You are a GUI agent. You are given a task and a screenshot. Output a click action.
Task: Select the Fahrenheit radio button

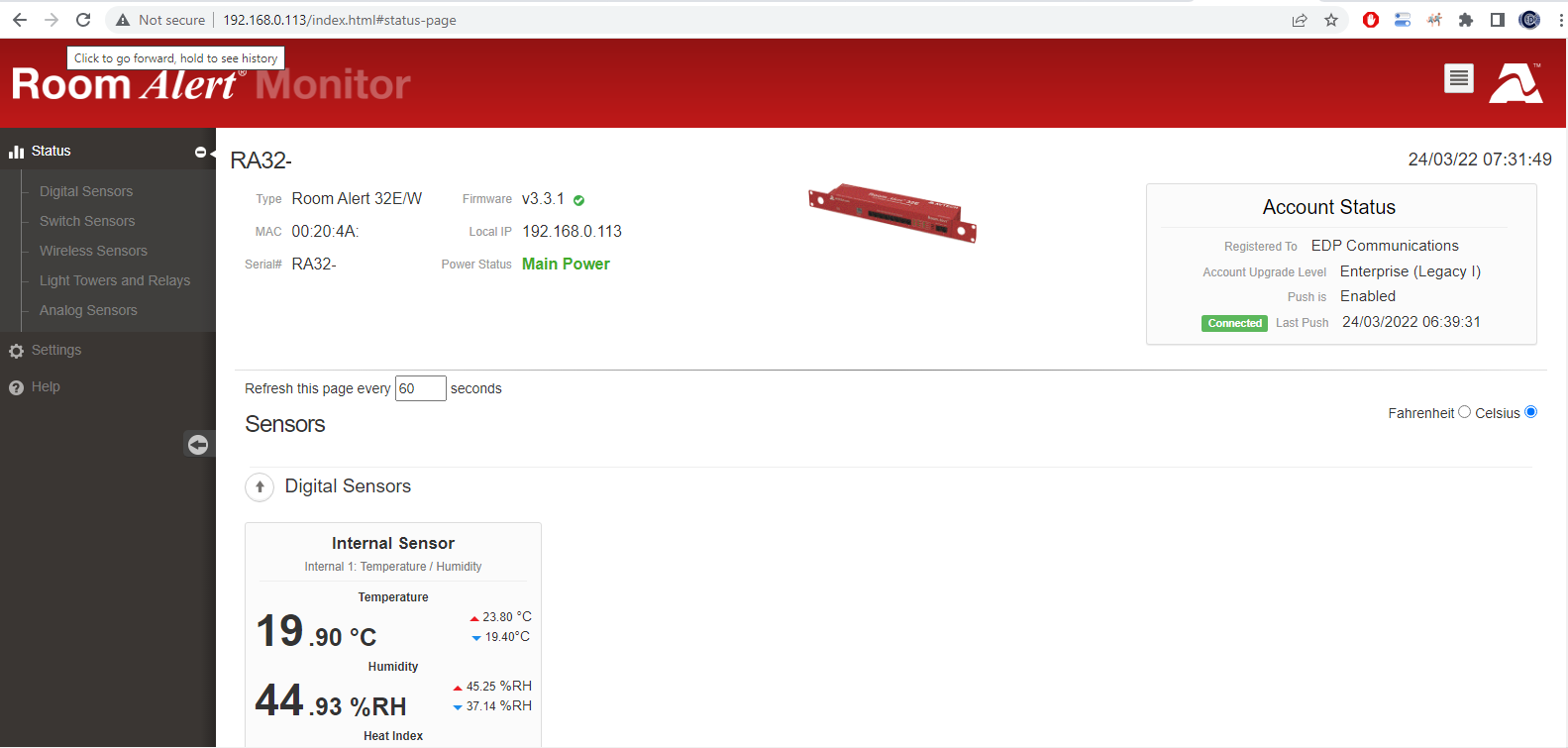tap(1464, 412)
